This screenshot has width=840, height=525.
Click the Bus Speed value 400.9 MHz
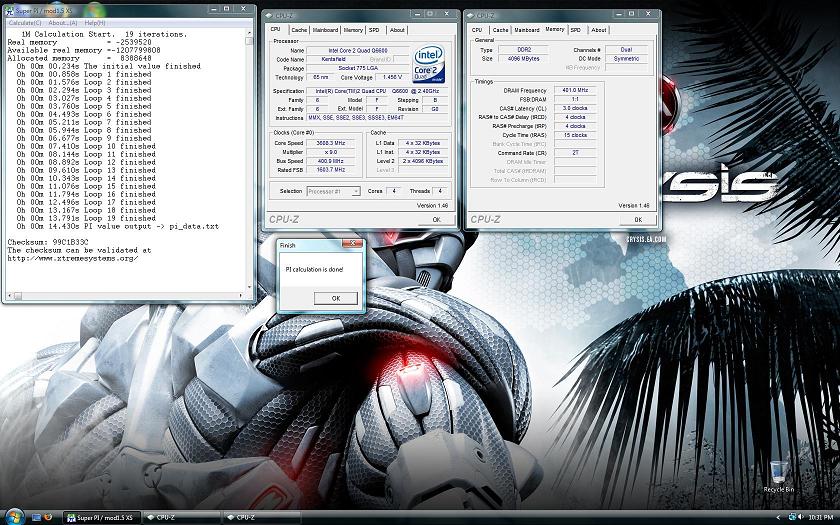pyautogui.click(x=331, y=161)
